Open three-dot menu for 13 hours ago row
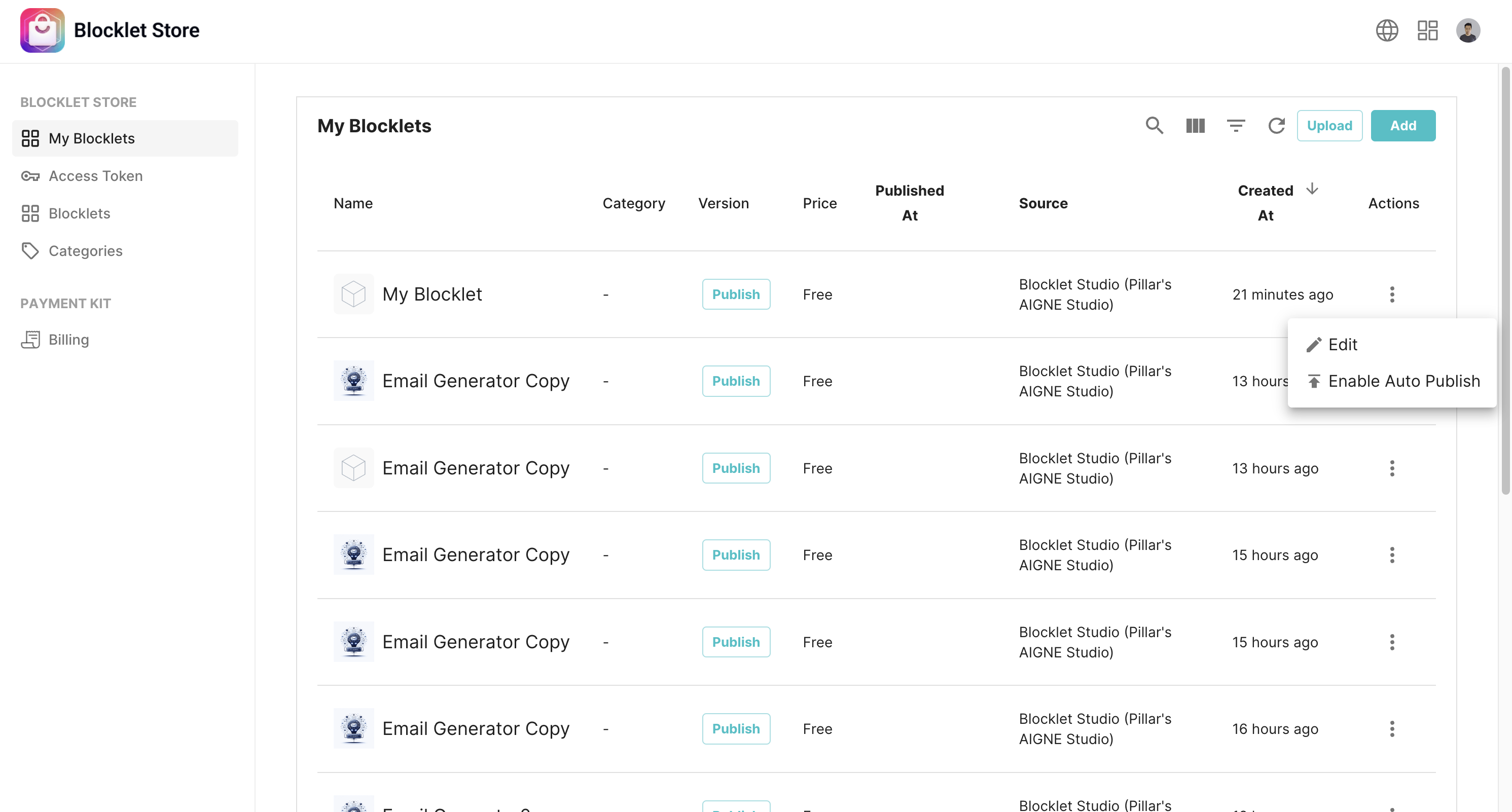The width and height of the screenshot is (1512, 812). [x=1392, y=468]
